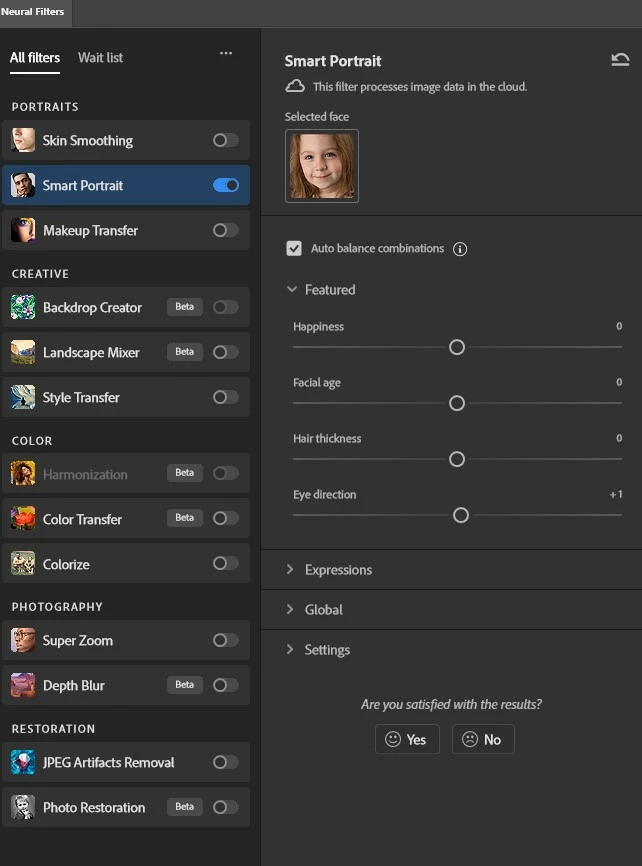
Task: Click the Eye direction slider handle
Action: 461,515
